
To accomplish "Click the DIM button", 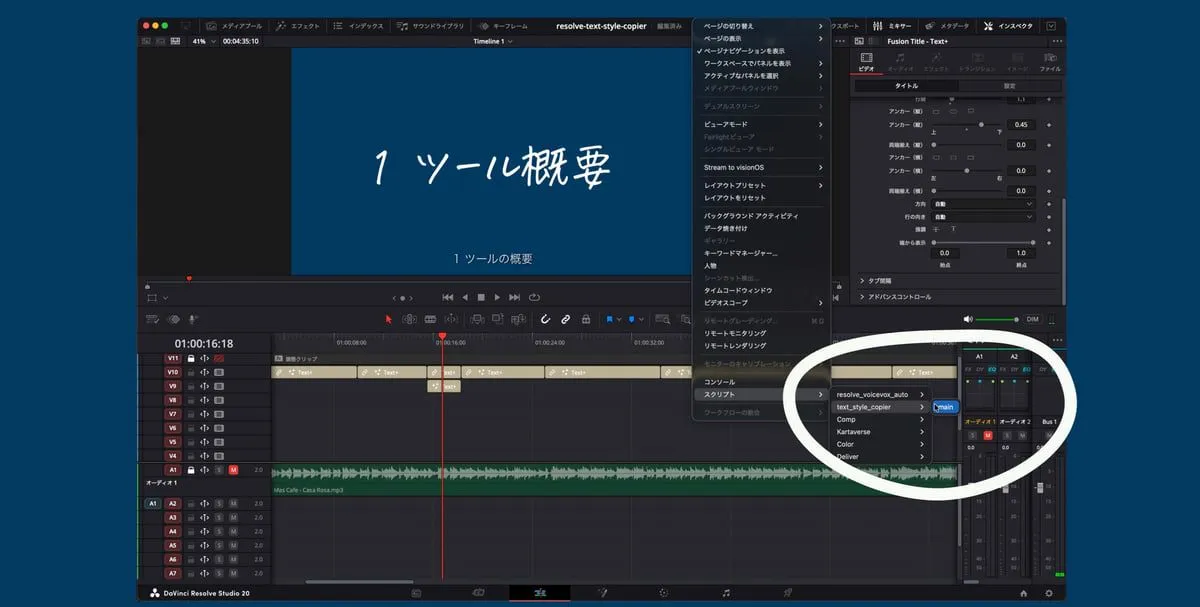I will pos(1033,319).
